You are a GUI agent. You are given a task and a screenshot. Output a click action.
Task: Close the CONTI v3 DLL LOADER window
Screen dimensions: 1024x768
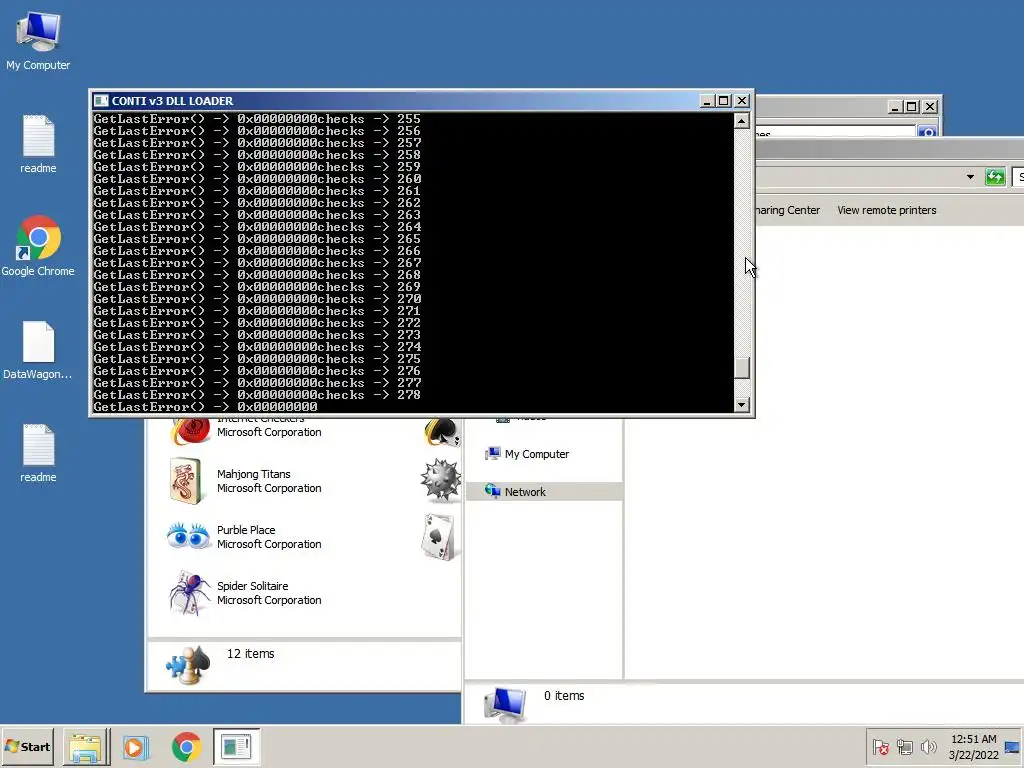(x=742, y=101)
